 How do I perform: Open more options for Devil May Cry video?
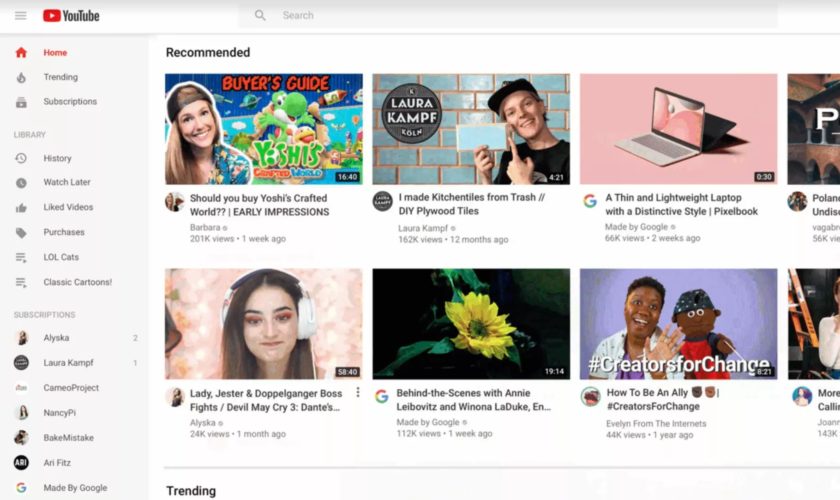(x=357, y=392)
